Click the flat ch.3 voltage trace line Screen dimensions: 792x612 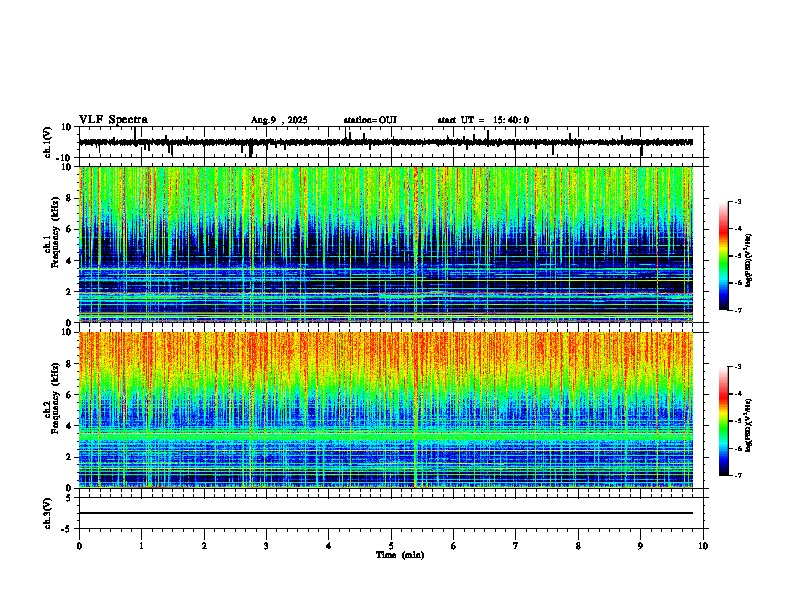385,513
